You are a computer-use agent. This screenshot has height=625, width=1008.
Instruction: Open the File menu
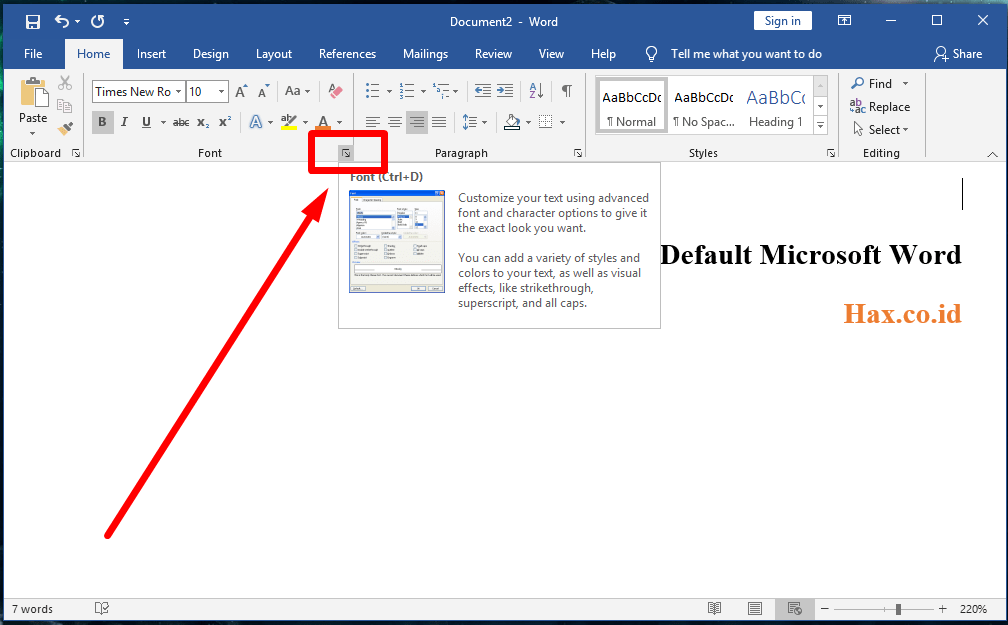pyautogui.click(x=33, y=54)
